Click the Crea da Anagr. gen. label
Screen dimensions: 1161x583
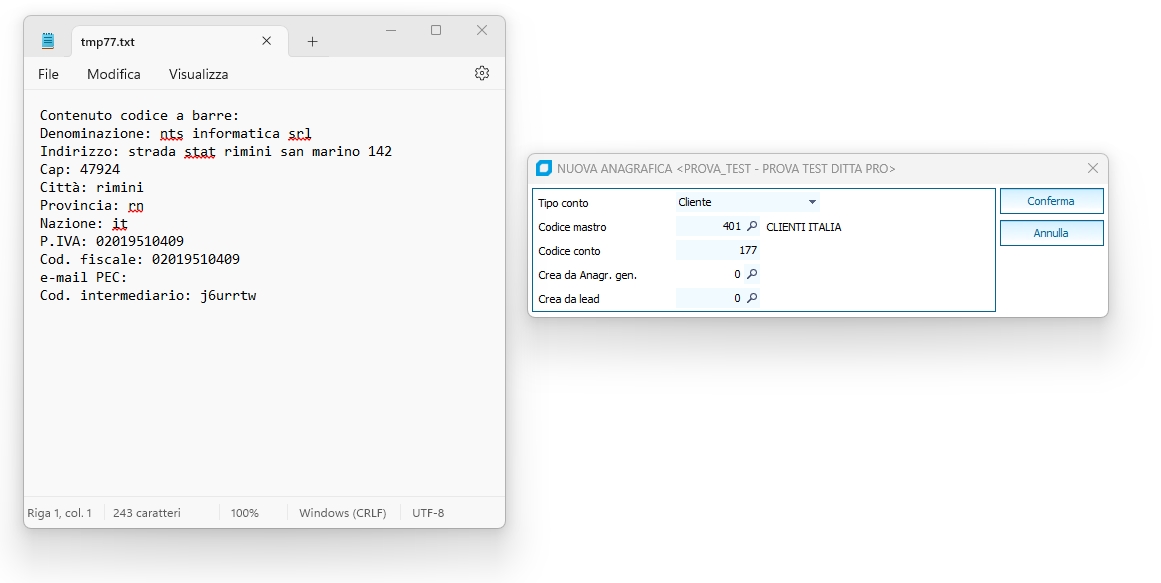588,275
